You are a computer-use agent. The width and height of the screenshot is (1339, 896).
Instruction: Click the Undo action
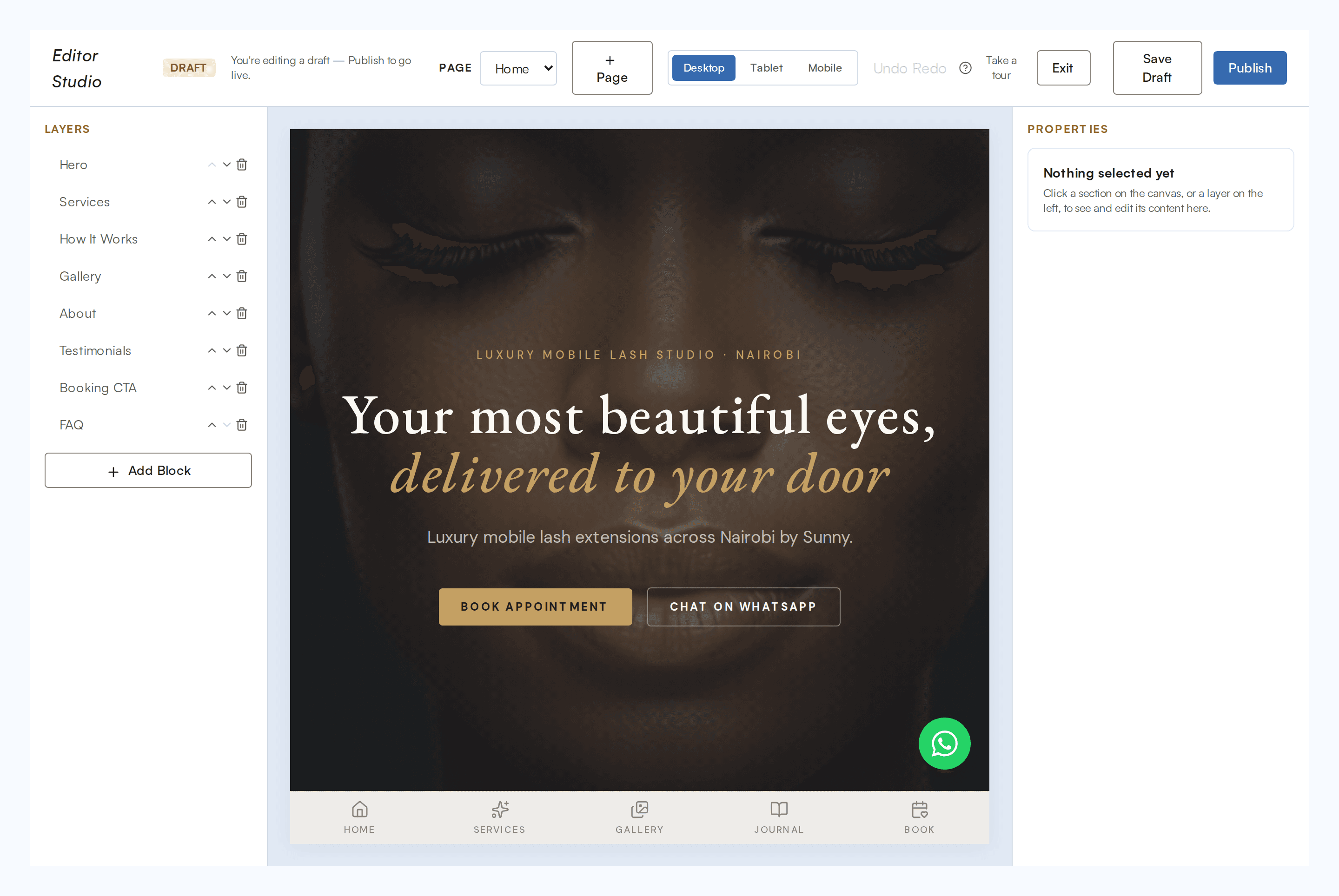[x=891, y=69]
